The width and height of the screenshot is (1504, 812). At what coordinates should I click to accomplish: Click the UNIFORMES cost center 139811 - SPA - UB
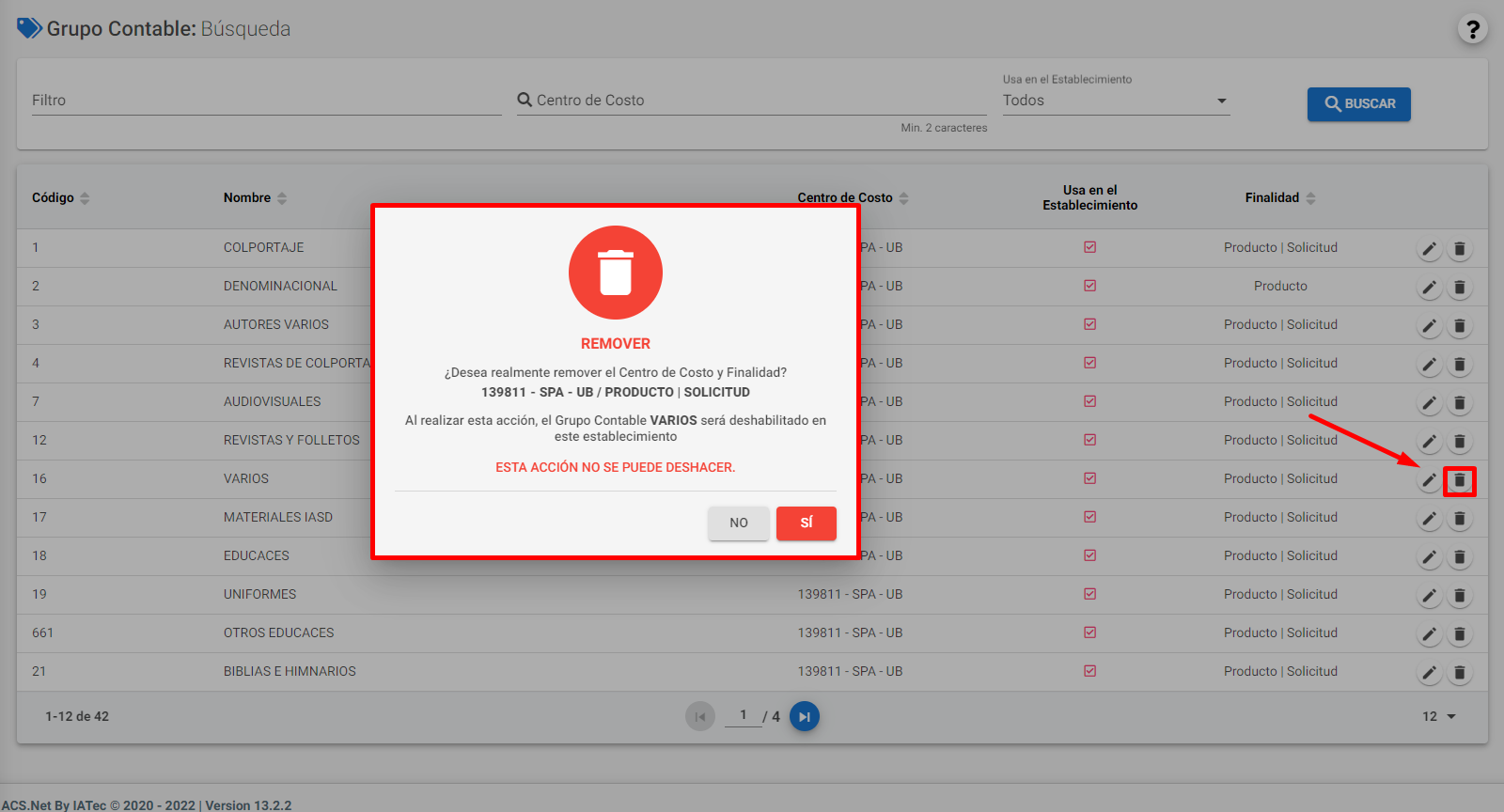click(850, 594)
